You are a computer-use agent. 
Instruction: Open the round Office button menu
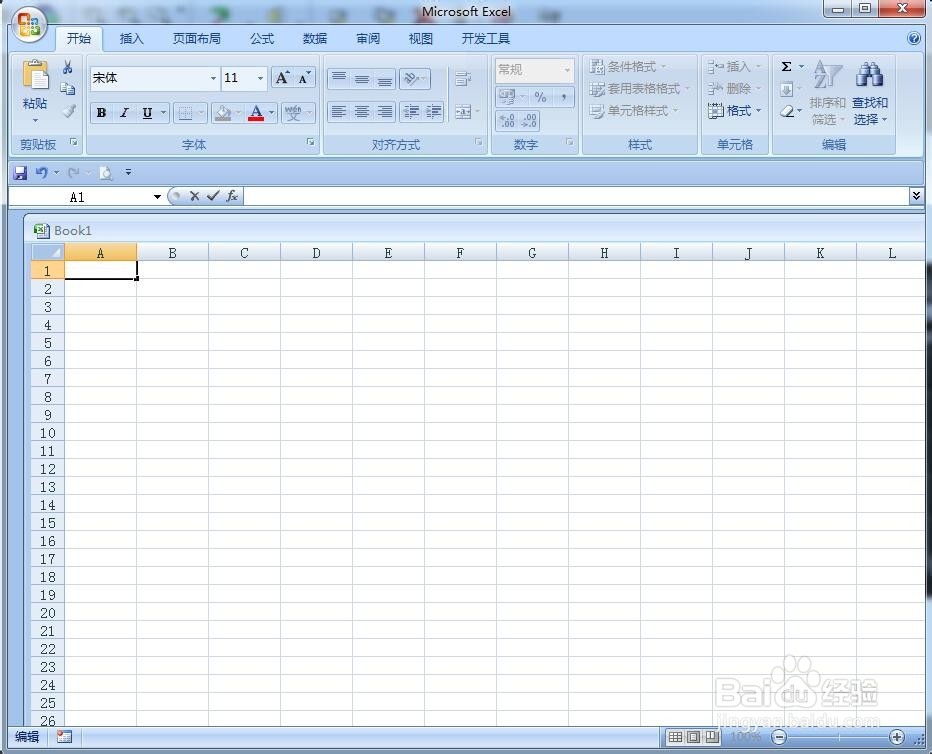[x=29, y=25]
